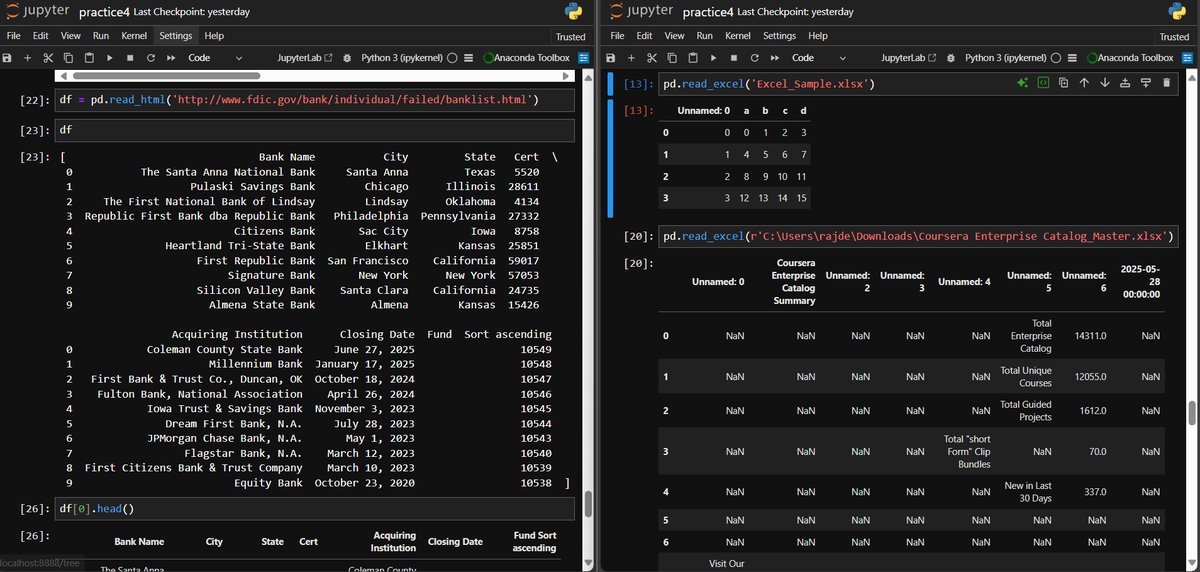Image resolution: width=1200 pixels, height=572 pixels.
Task: Cut the selected cell in right notebook
Action: click(652, 58)
